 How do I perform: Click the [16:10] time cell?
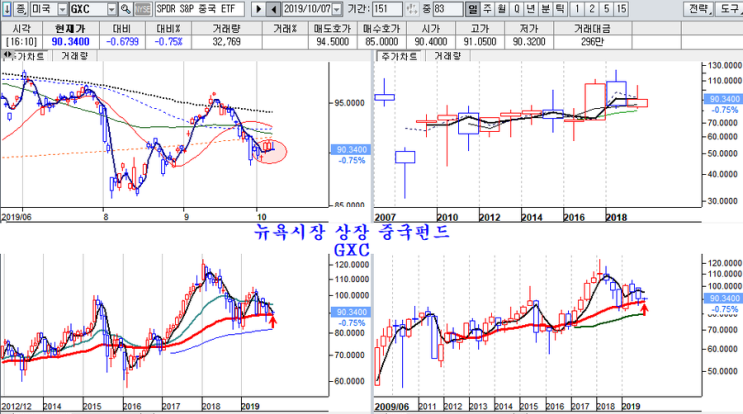coord(22,42)
